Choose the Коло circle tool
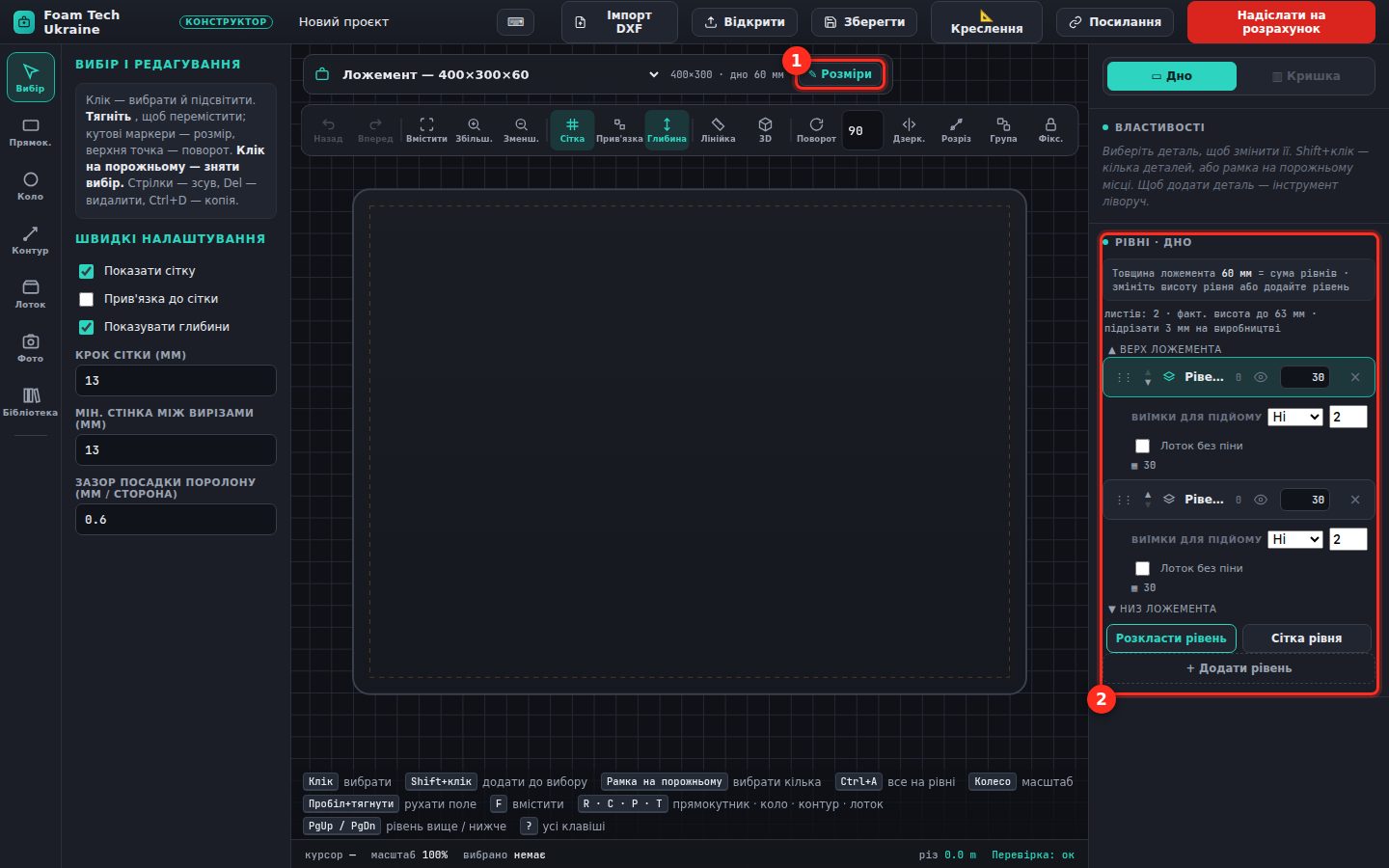This screenshot has width=1389, height=868. click(x=30, y=186)
